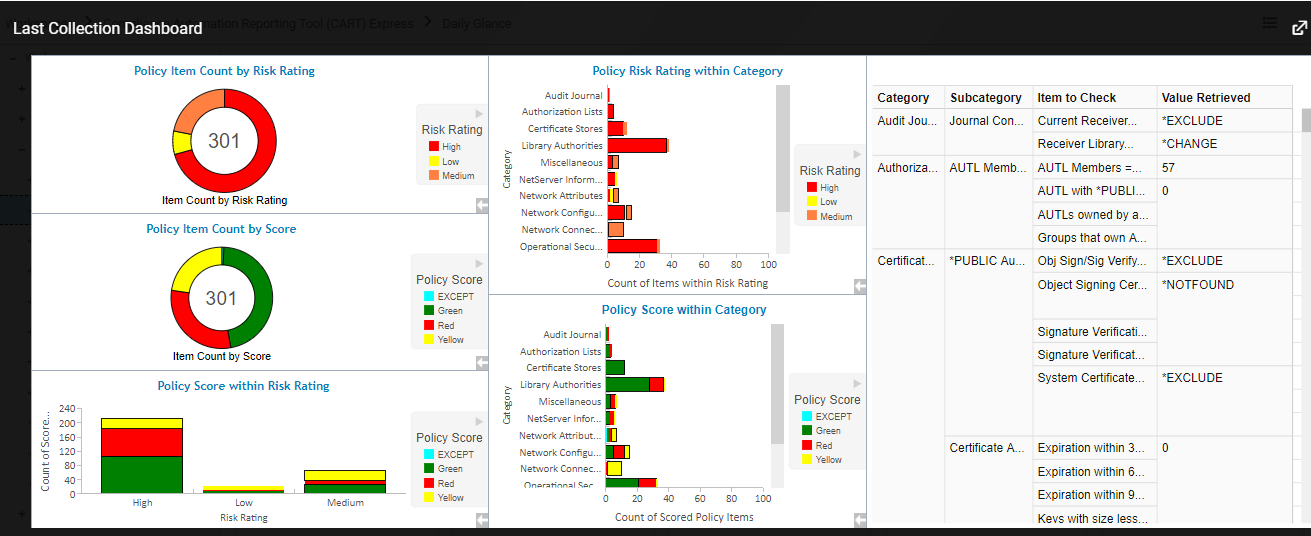Click back arrow icon under Policy Item Count by Risk Rating
This screenshot has width=1311, height=536.
tap(482, 204)
